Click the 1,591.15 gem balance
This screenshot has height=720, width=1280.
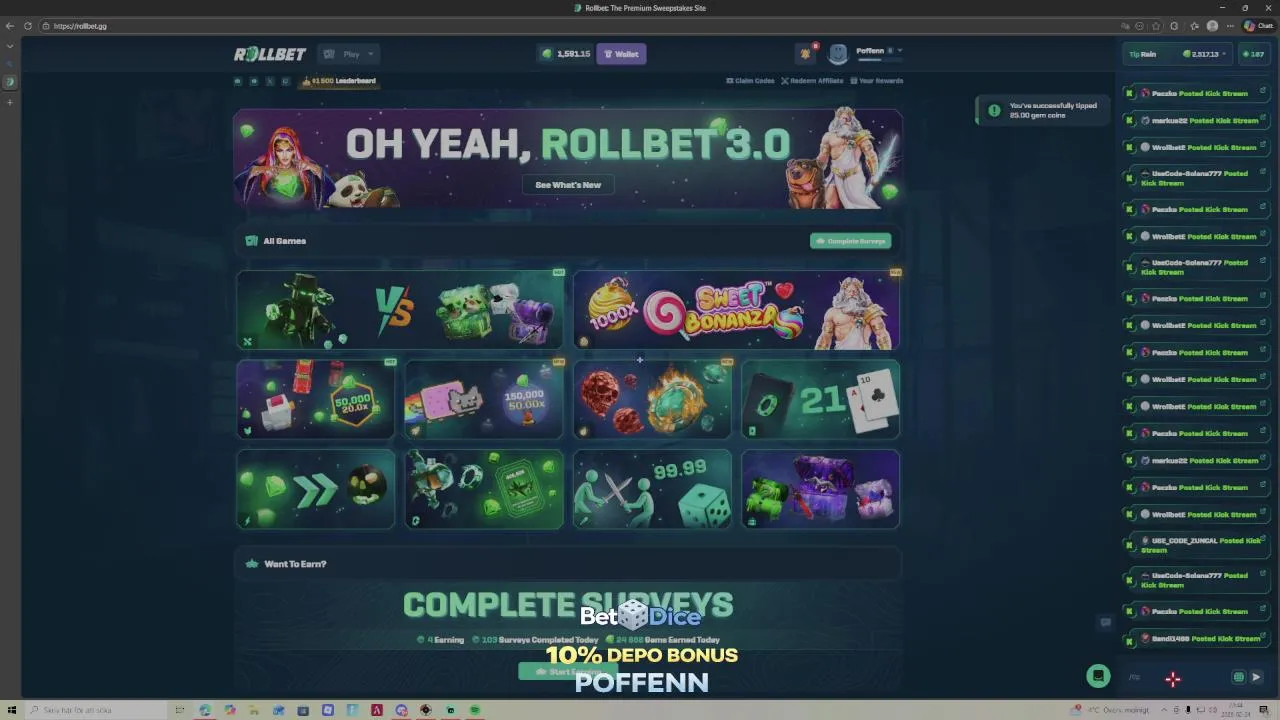click(x=566, y=54)
